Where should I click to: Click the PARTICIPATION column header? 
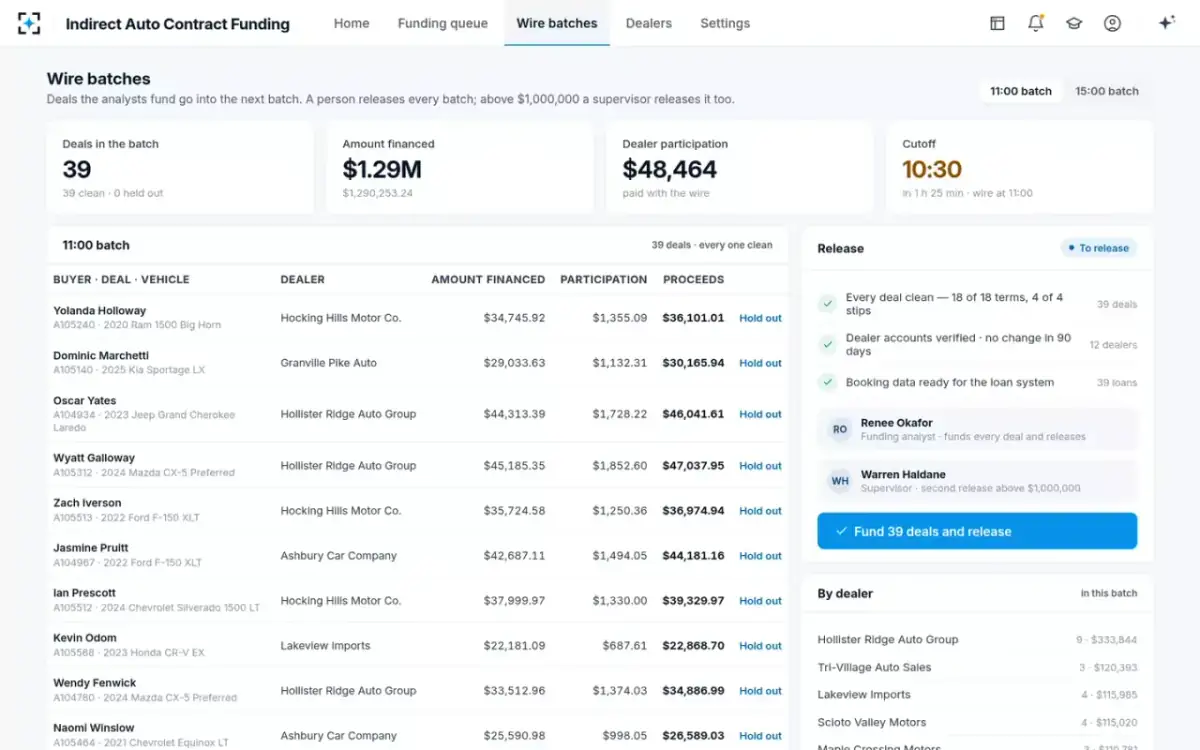pos(604,280)
